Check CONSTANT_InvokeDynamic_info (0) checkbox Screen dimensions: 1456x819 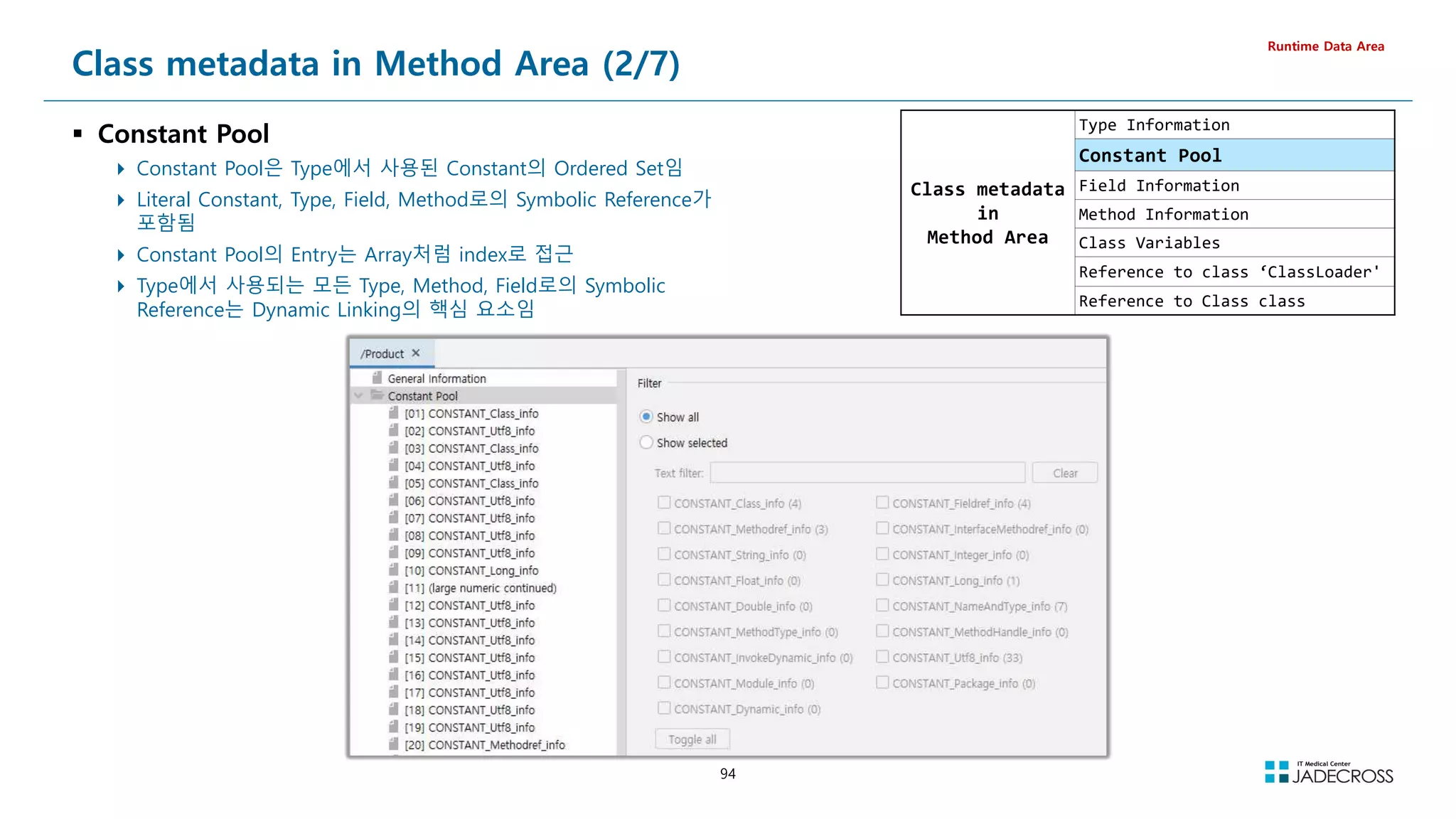[664, 657]
